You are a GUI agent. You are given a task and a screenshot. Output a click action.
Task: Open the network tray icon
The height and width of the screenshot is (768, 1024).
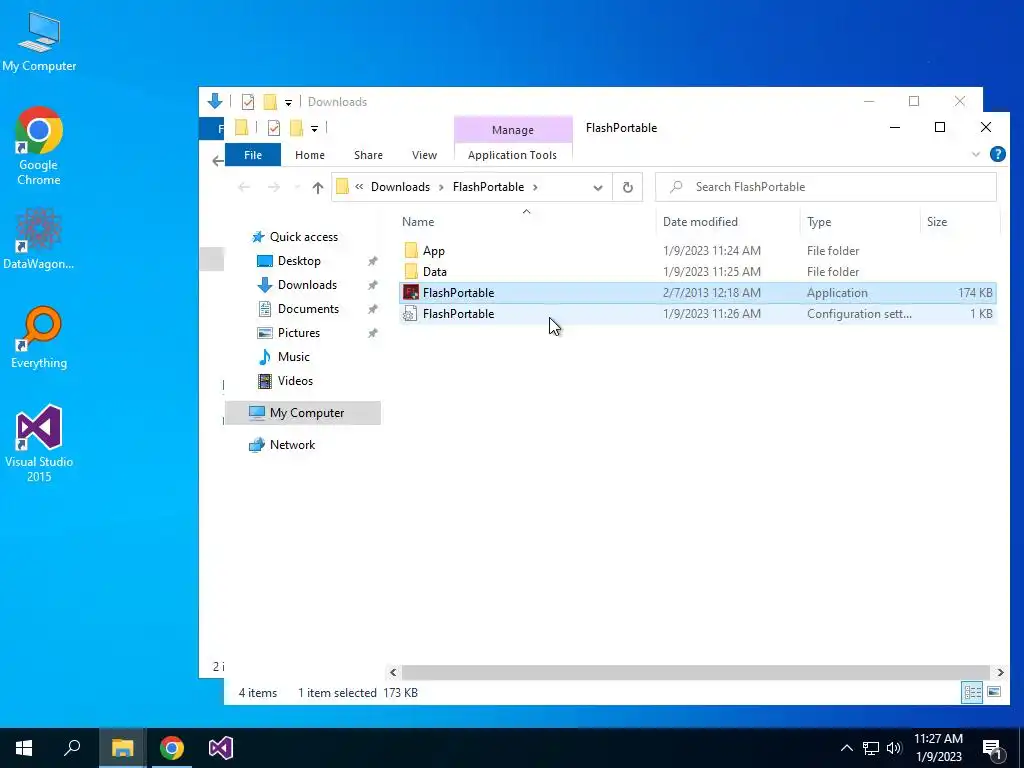871,748
